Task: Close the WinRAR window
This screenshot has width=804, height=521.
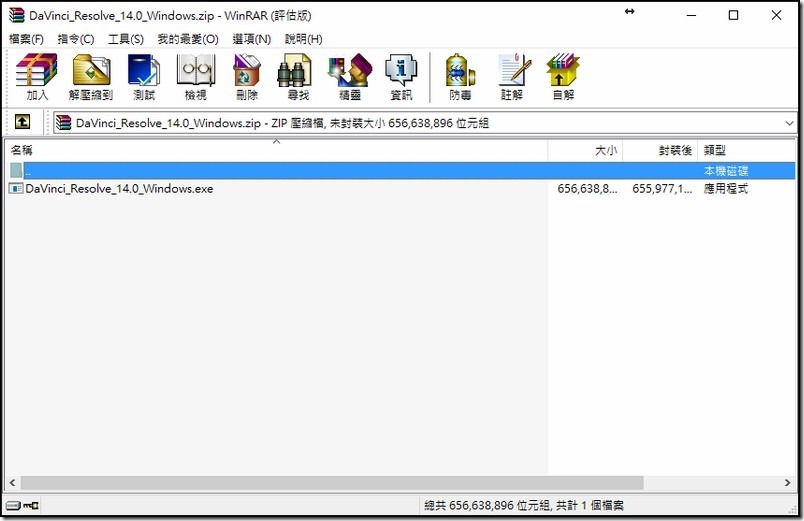Action: click(776, 15)
